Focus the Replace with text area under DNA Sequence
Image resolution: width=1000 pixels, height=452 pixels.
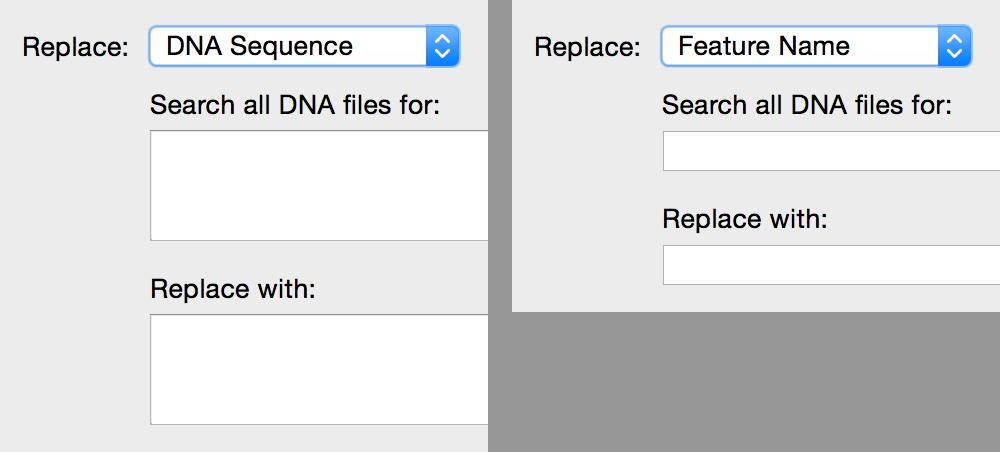(x=319, y=369)
